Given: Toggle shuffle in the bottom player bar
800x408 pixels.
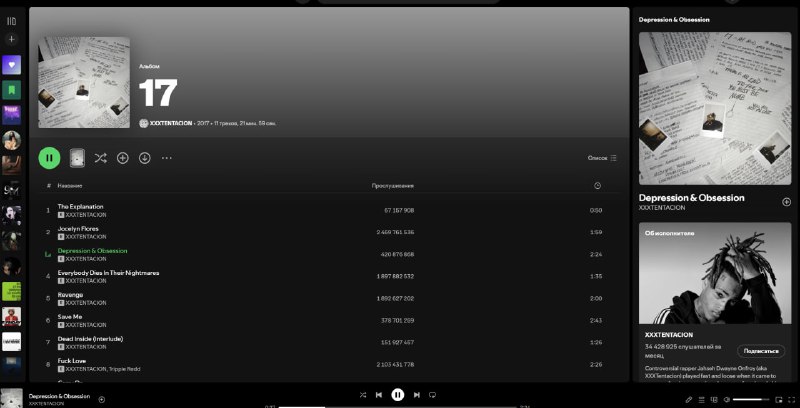Looking at the screenshot, I should [363, 395].
